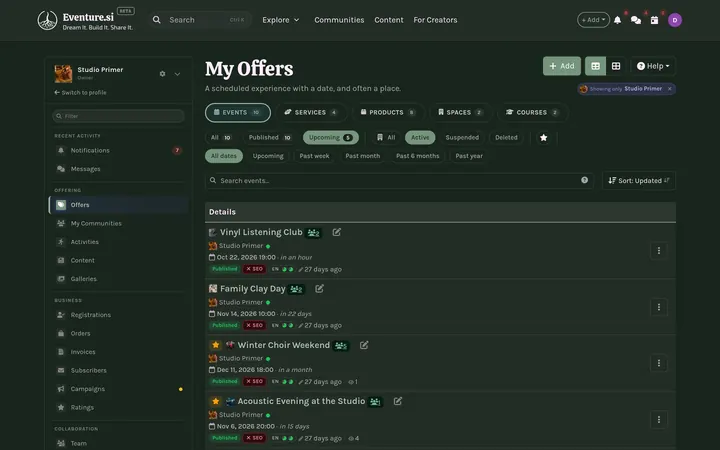Click the purple D user avatar

[675, 20]
